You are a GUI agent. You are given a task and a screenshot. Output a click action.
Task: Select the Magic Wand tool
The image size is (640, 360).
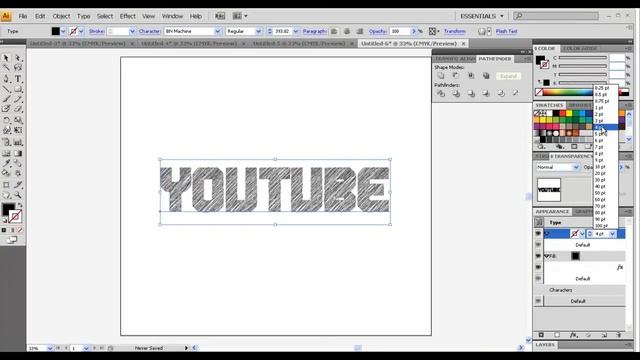[x=6, y=67]
